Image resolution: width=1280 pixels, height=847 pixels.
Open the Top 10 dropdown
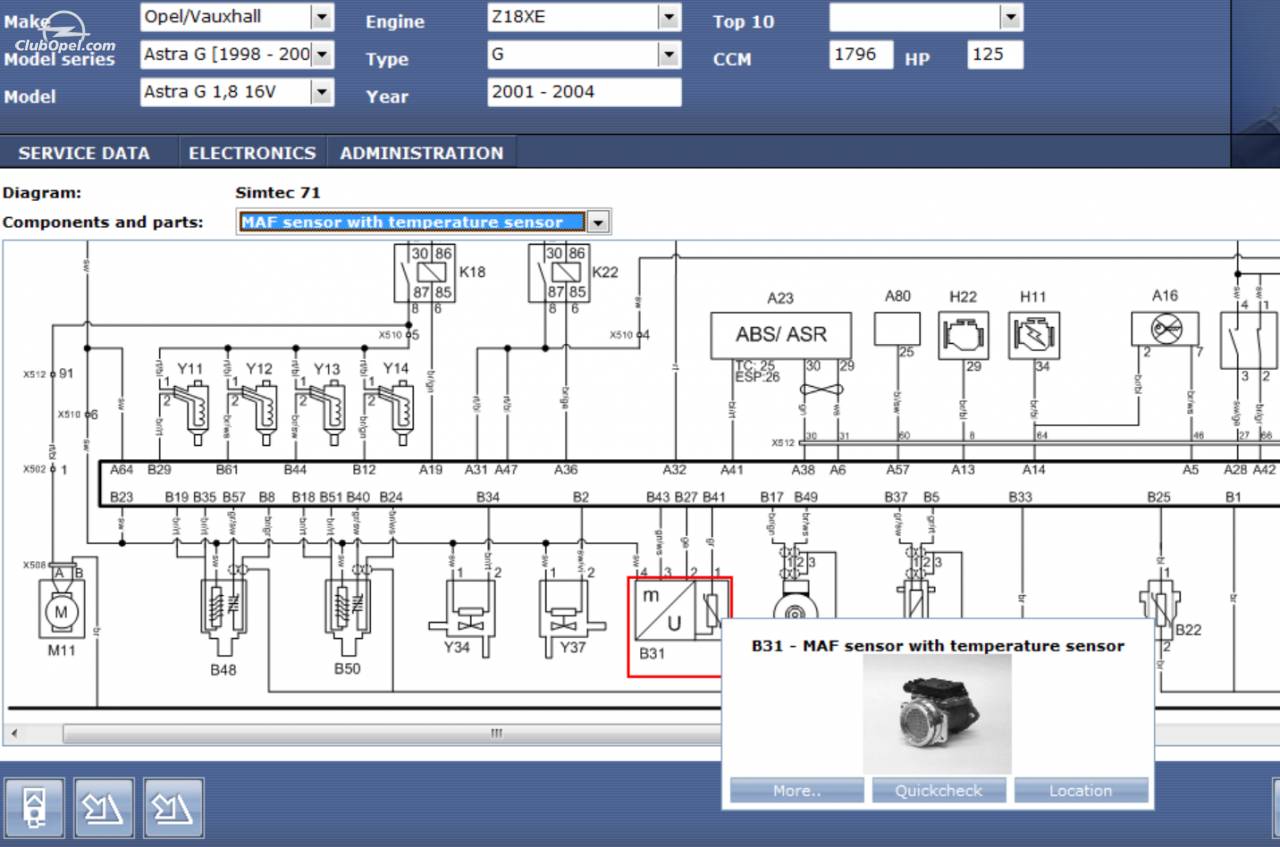[1011, 17]
